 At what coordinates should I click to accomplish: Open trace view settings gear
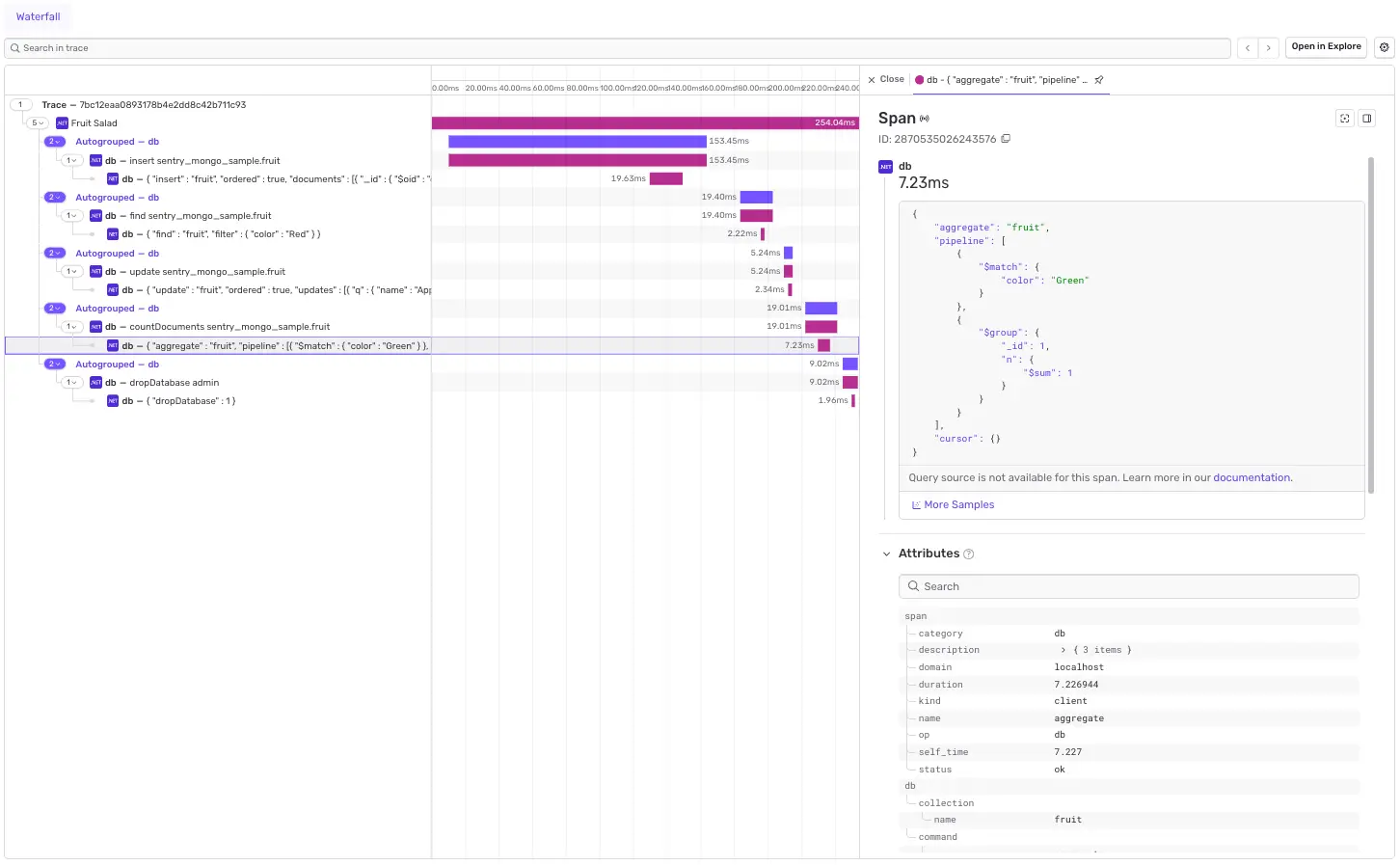click(1384, 47)
